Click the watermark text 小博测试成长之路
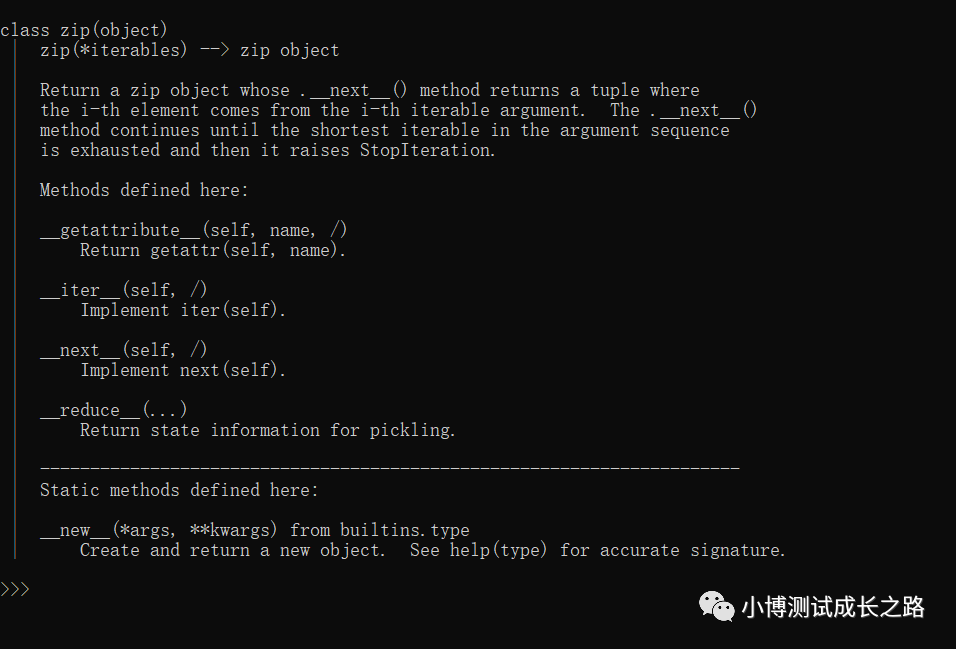The image size is (956, 649). (833, 607)
